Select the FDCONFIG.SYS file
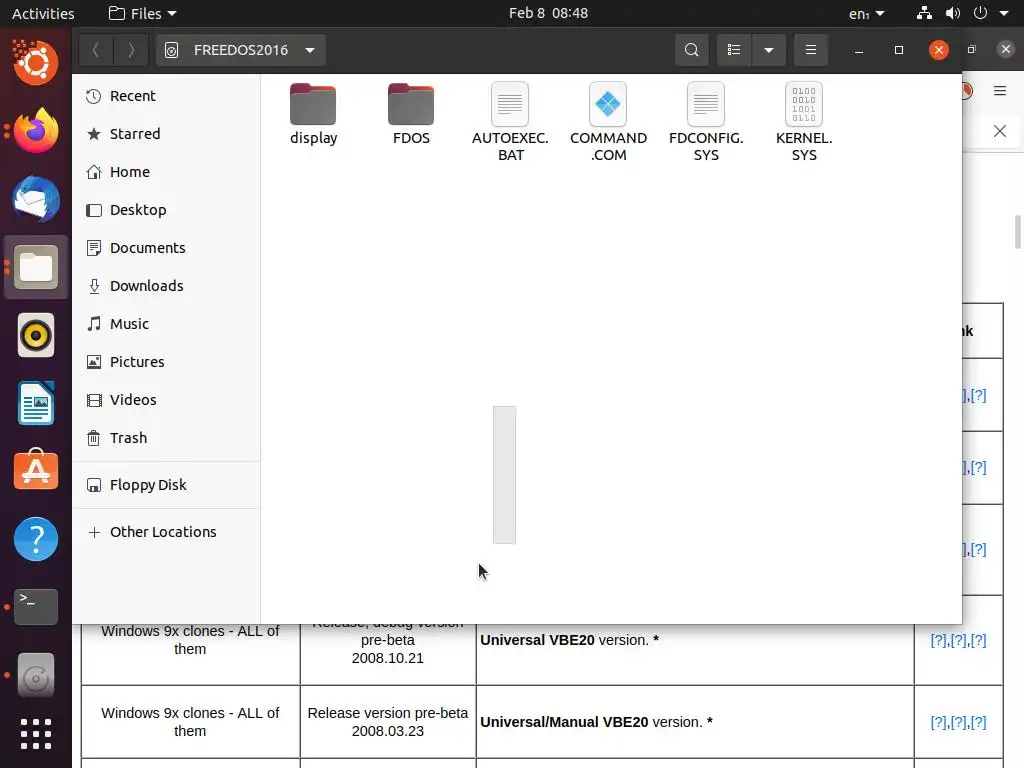 point(706,122)
